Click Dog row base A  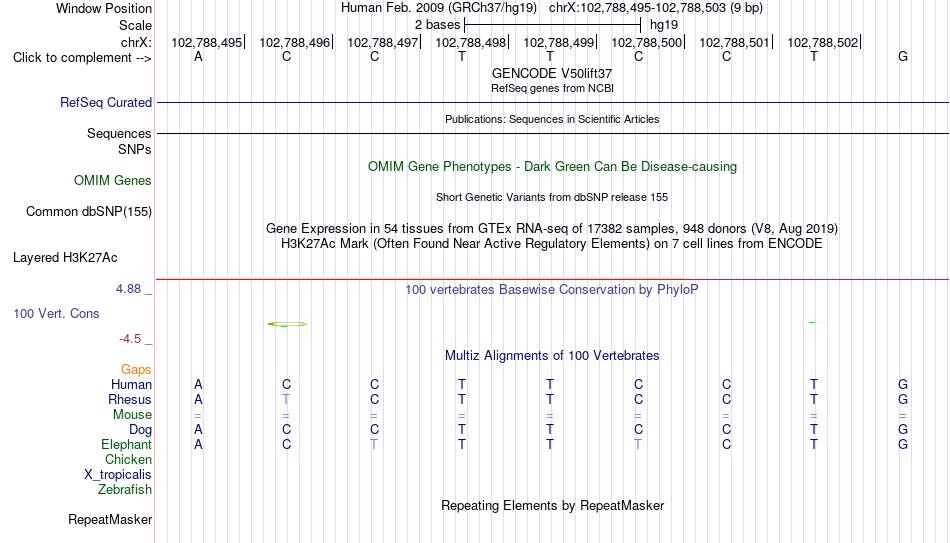[198, 430]
